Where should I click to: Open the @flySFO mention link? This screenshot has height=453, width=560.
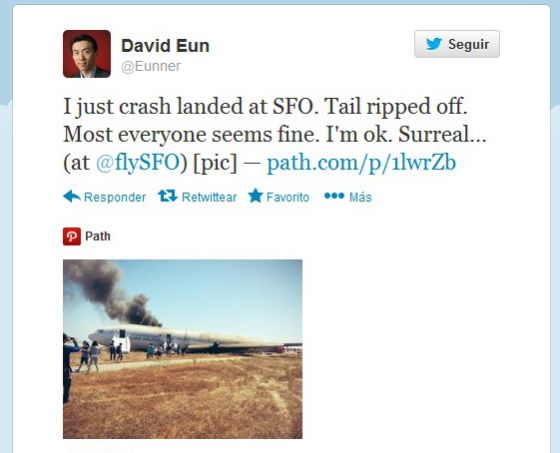pos(138,162)
